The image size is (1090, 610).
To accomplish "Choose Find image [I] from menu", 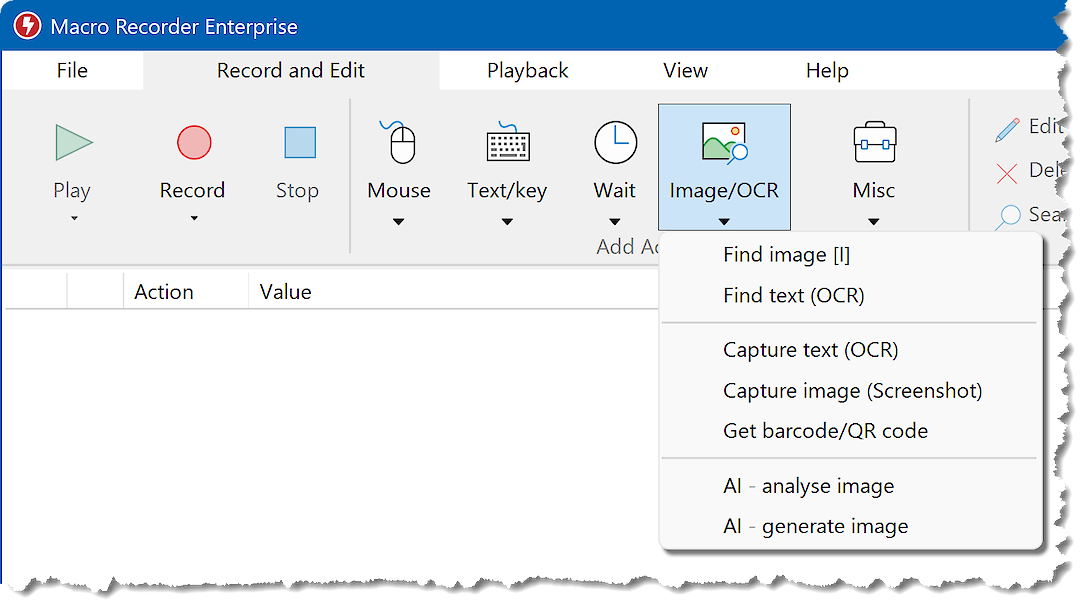I will 786,255.
